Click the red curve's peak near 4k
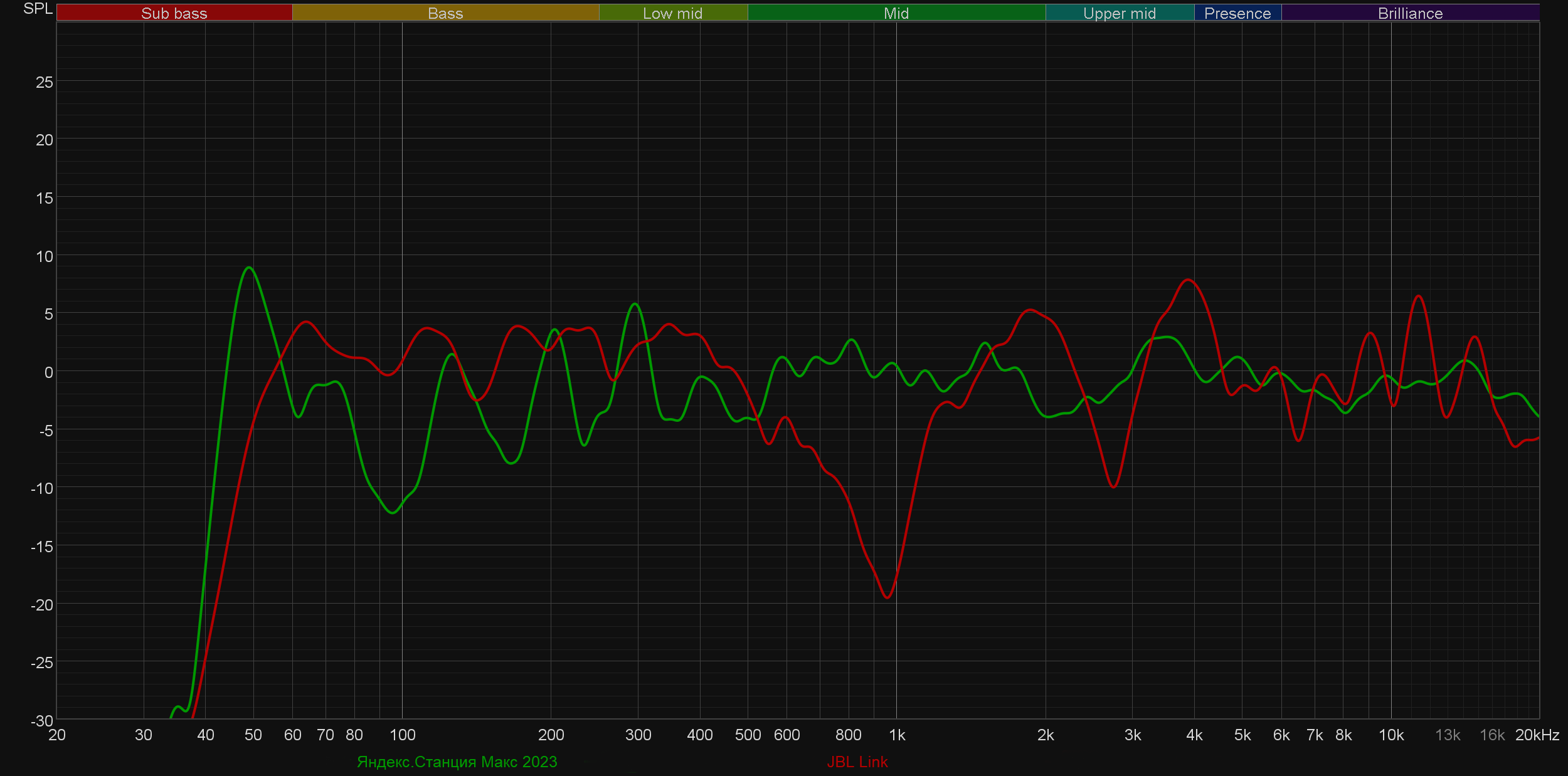Screen dimensions: 1568x776 point(1189,280)
